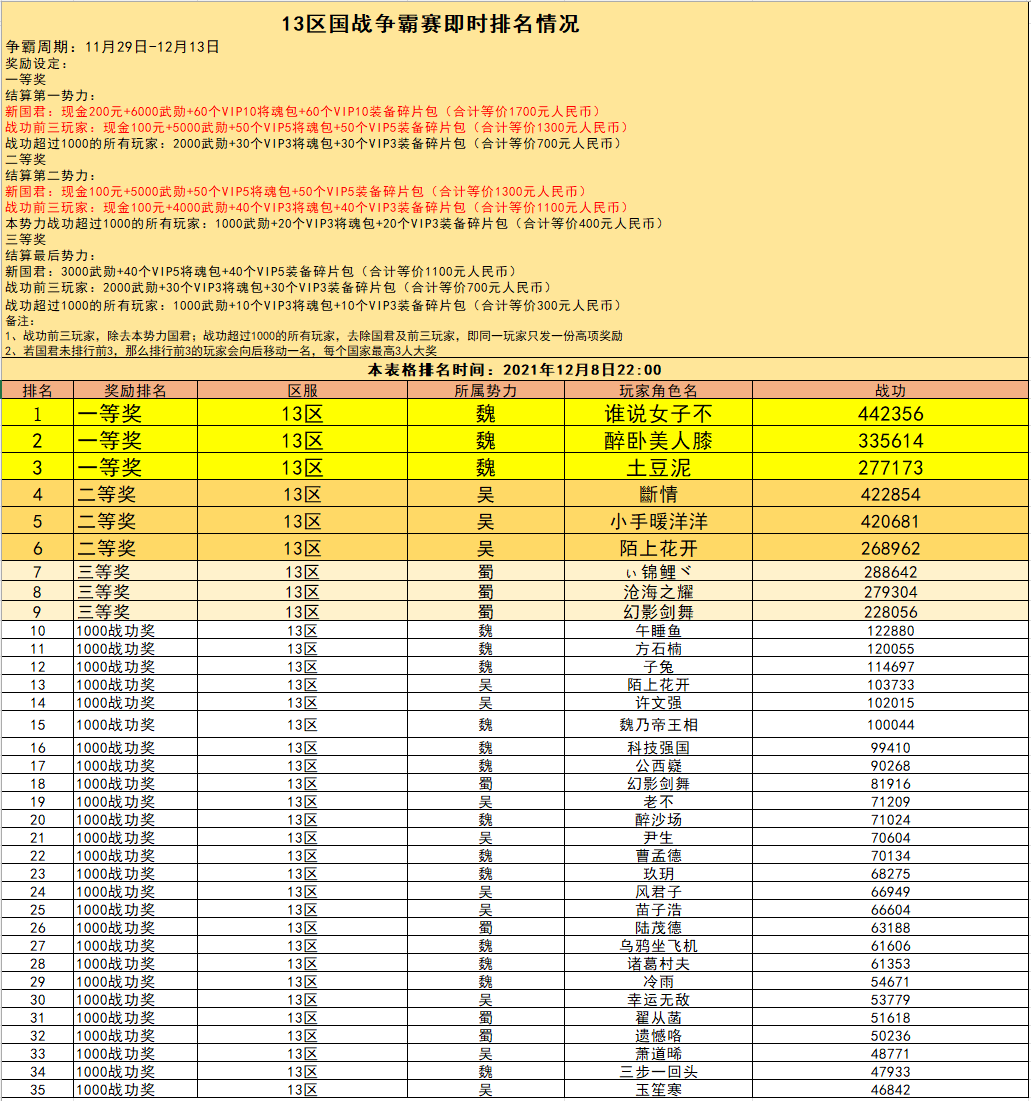Select player name 土豆泥
The image size is (1031, 1101).
pyautogui.click(x=659, y=467)
